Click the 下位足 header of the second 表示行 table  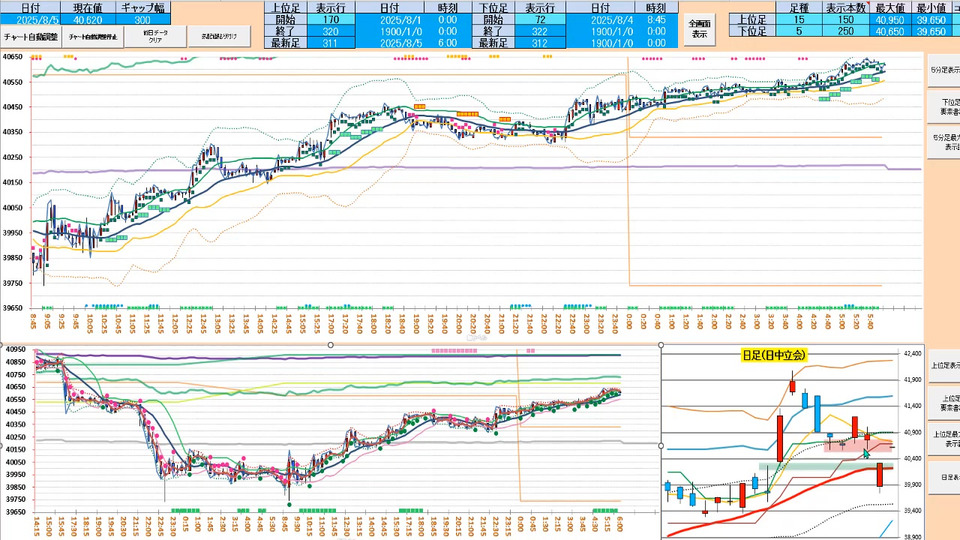pyautogui.click(x=493, y=8)
